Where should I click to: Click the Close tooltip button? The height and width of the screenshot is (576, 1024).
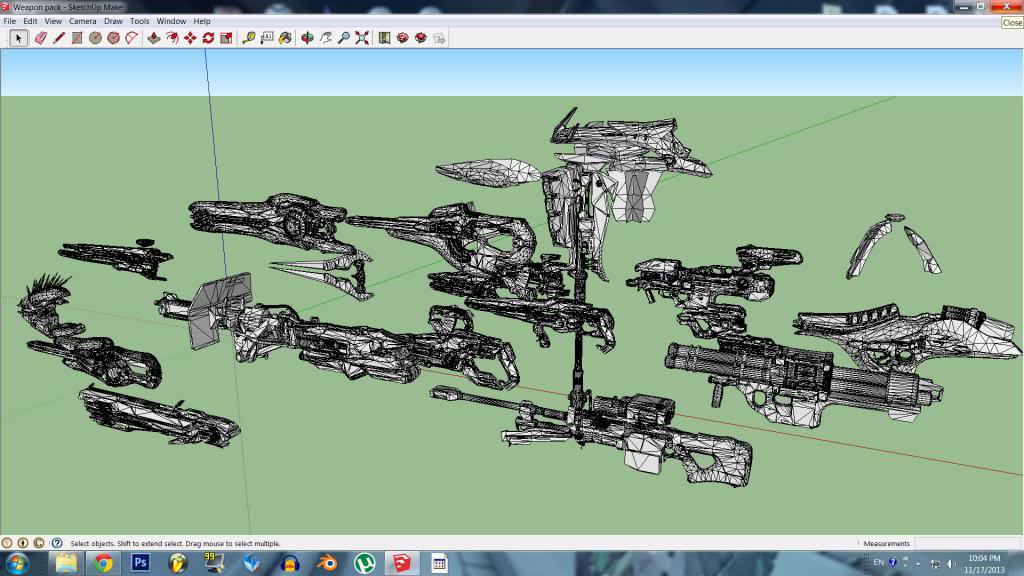coord(1012,23)
